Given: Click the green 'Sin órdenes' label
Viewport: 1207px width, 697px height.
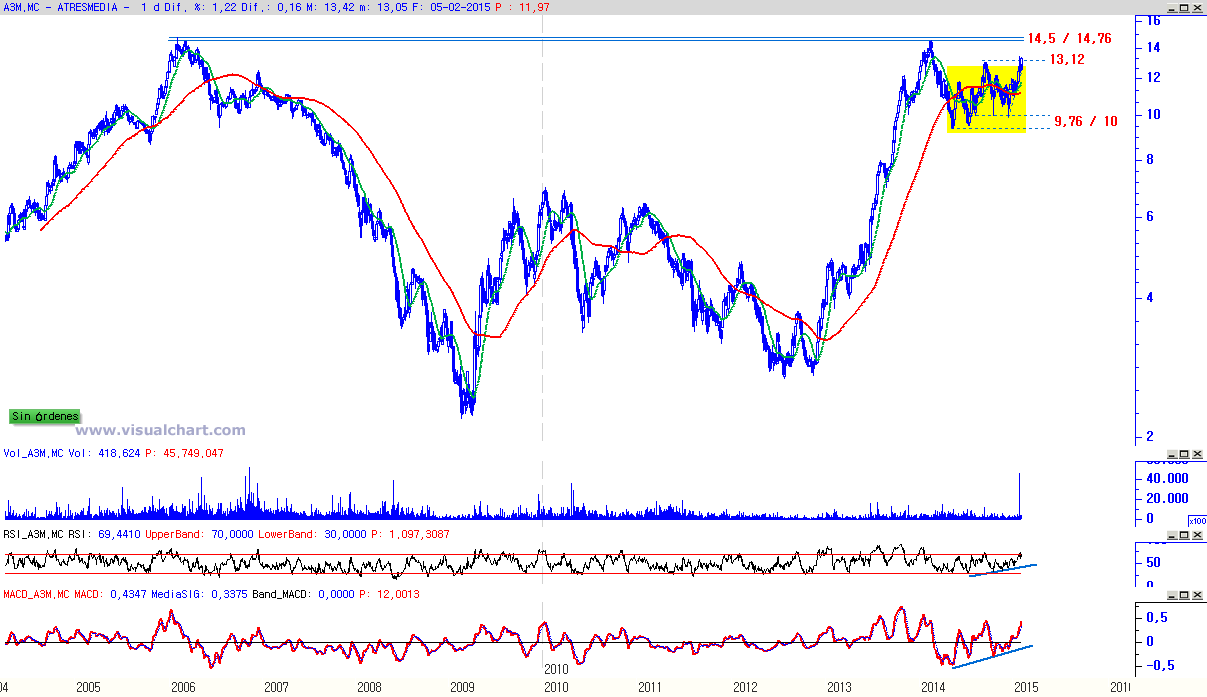Looking at the screenshot, I should point(44,416).
